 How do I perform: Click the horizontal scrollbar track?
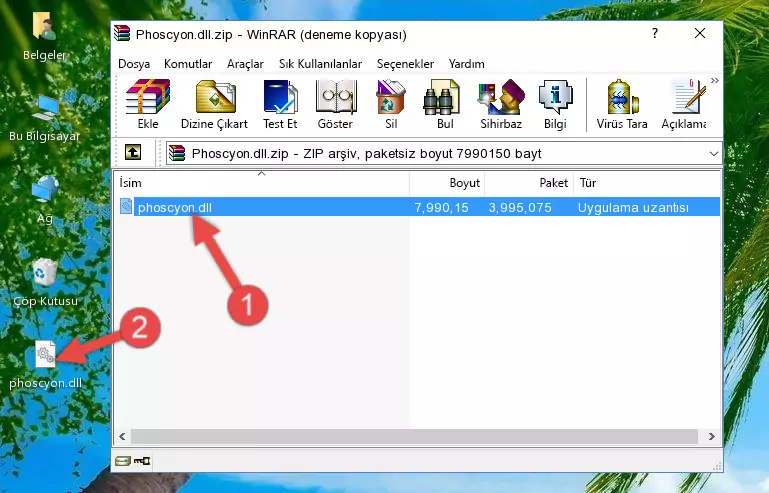[x=414, y=436]
